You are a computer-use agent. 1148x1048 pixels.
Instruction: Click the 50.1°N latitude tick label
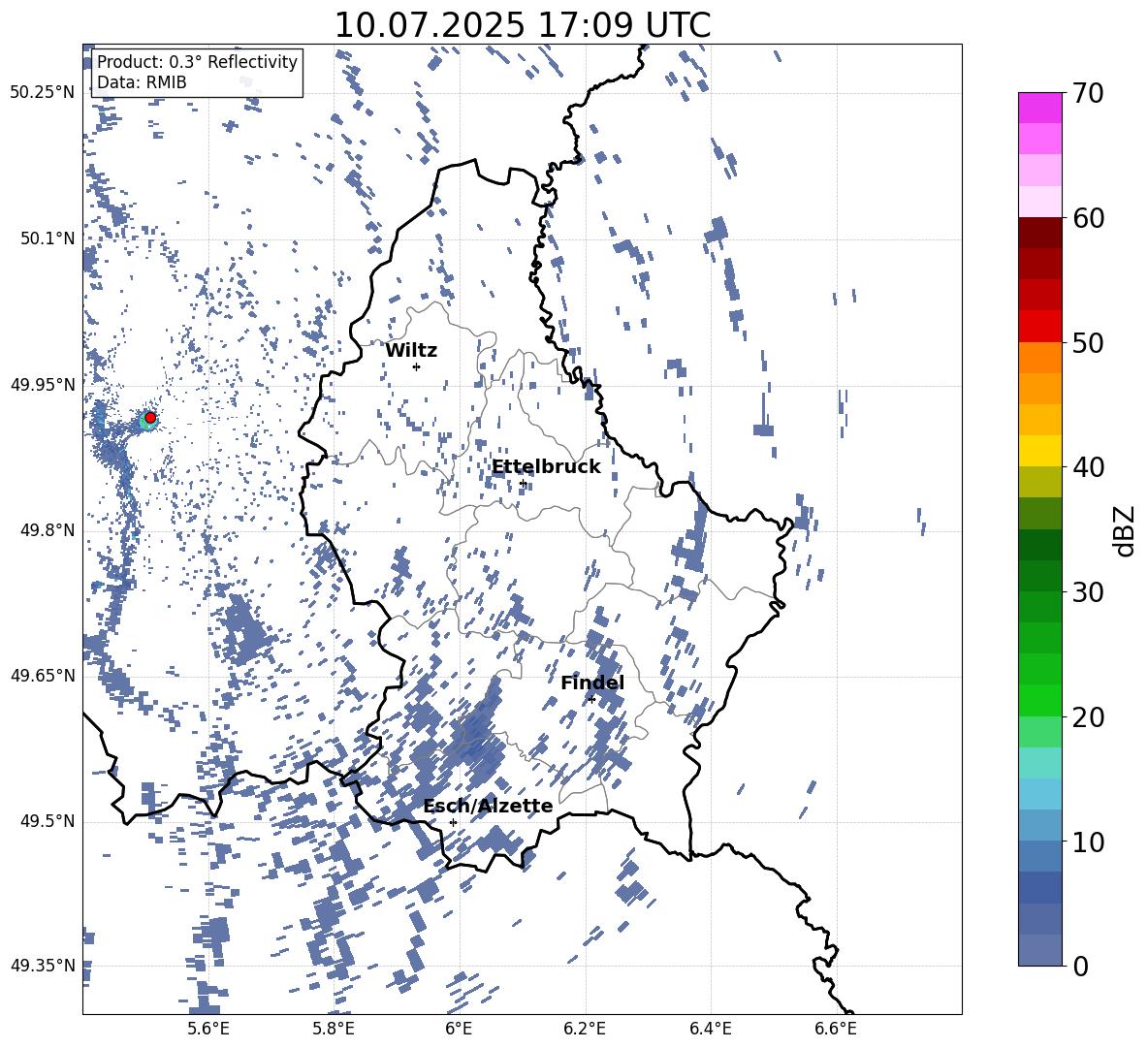(x=48, y=238)
